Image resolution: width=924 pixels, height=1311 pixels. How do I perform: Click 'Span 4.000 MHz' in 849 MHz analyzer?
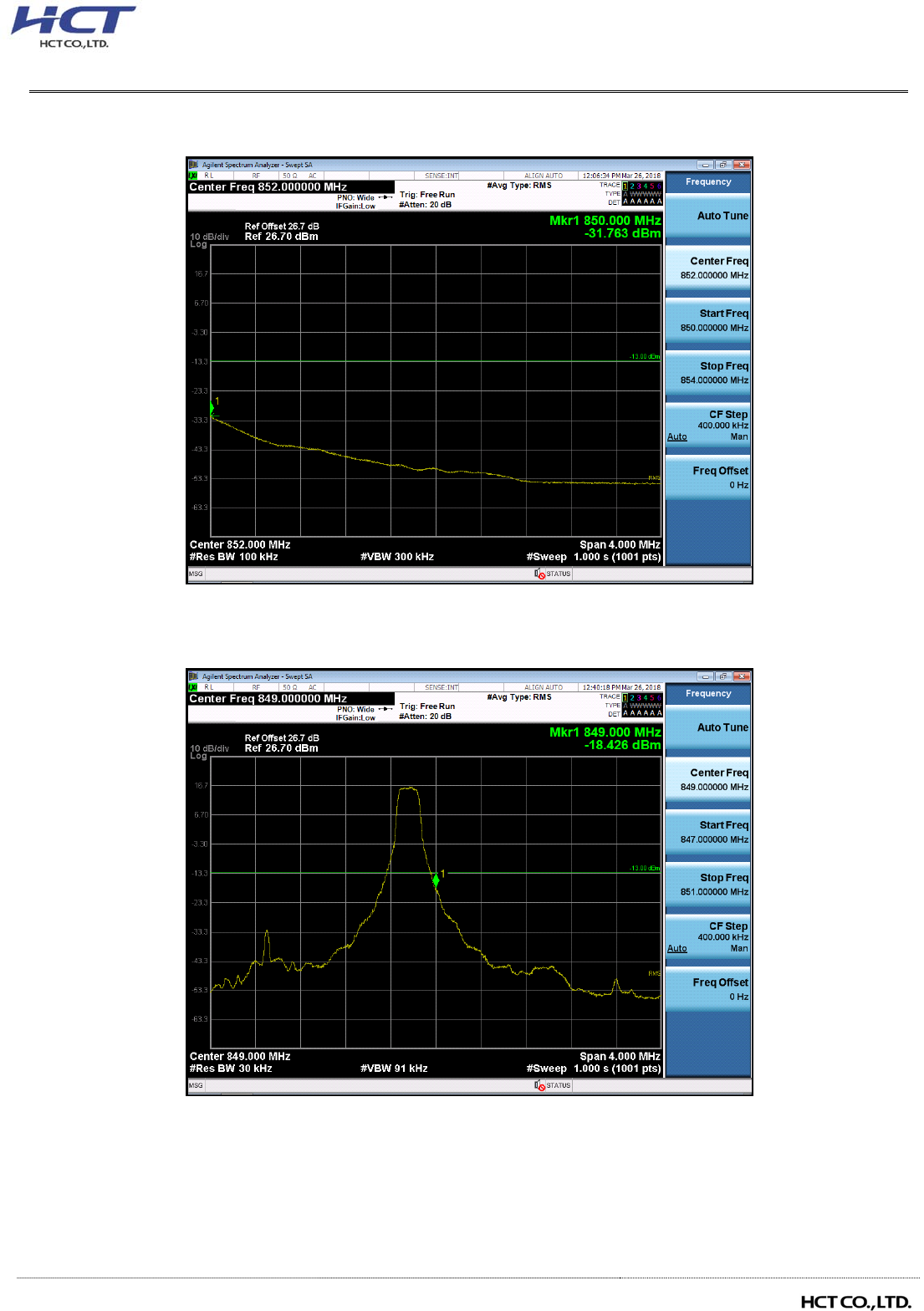(620, 1056)
